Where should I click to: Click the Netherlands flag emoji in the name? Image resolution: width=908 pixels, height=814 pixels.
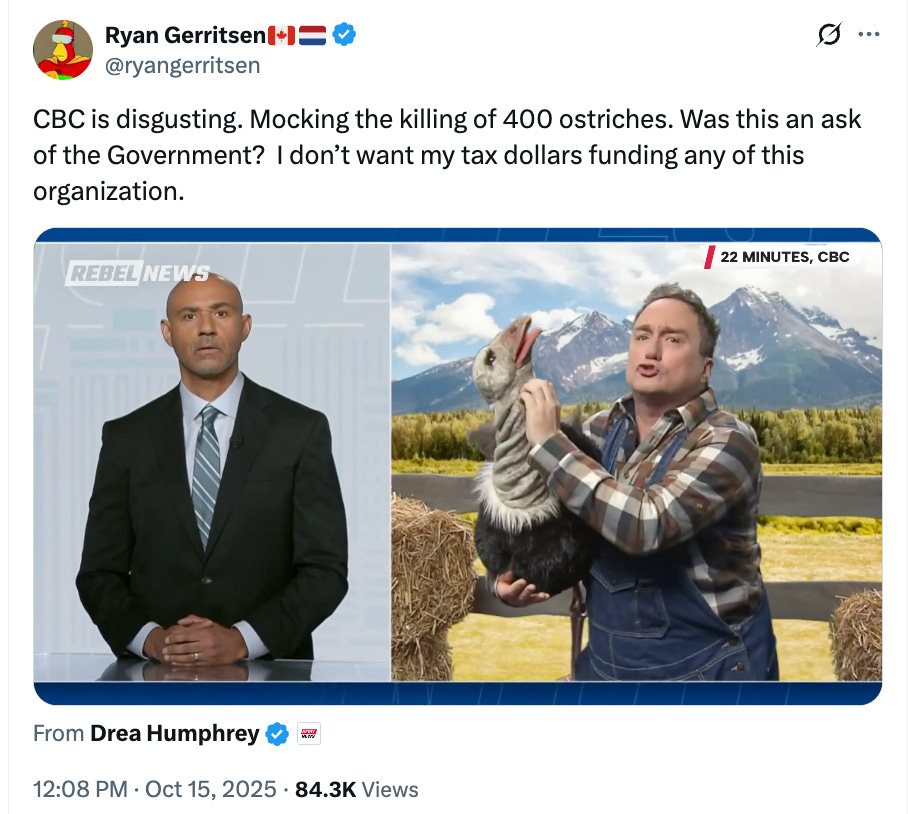click(312, 35)
